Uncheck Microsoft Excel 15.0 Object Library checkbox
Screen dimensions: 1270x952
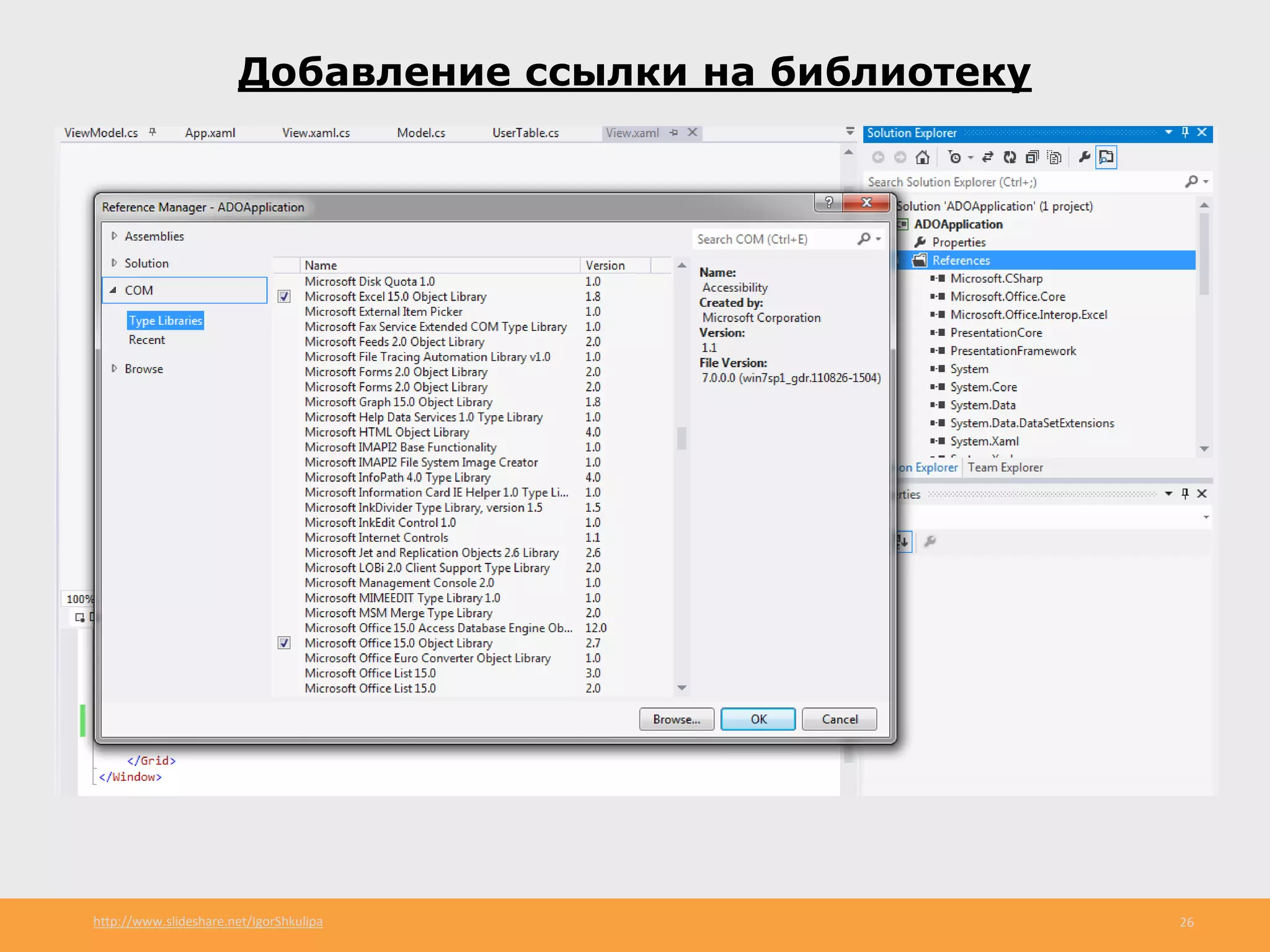(284, 297)
